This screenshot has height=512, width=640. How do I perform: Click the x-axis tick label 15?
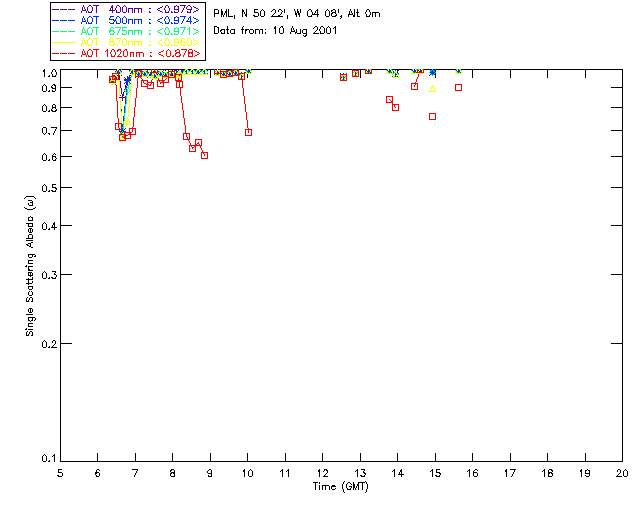pos(435,473)
